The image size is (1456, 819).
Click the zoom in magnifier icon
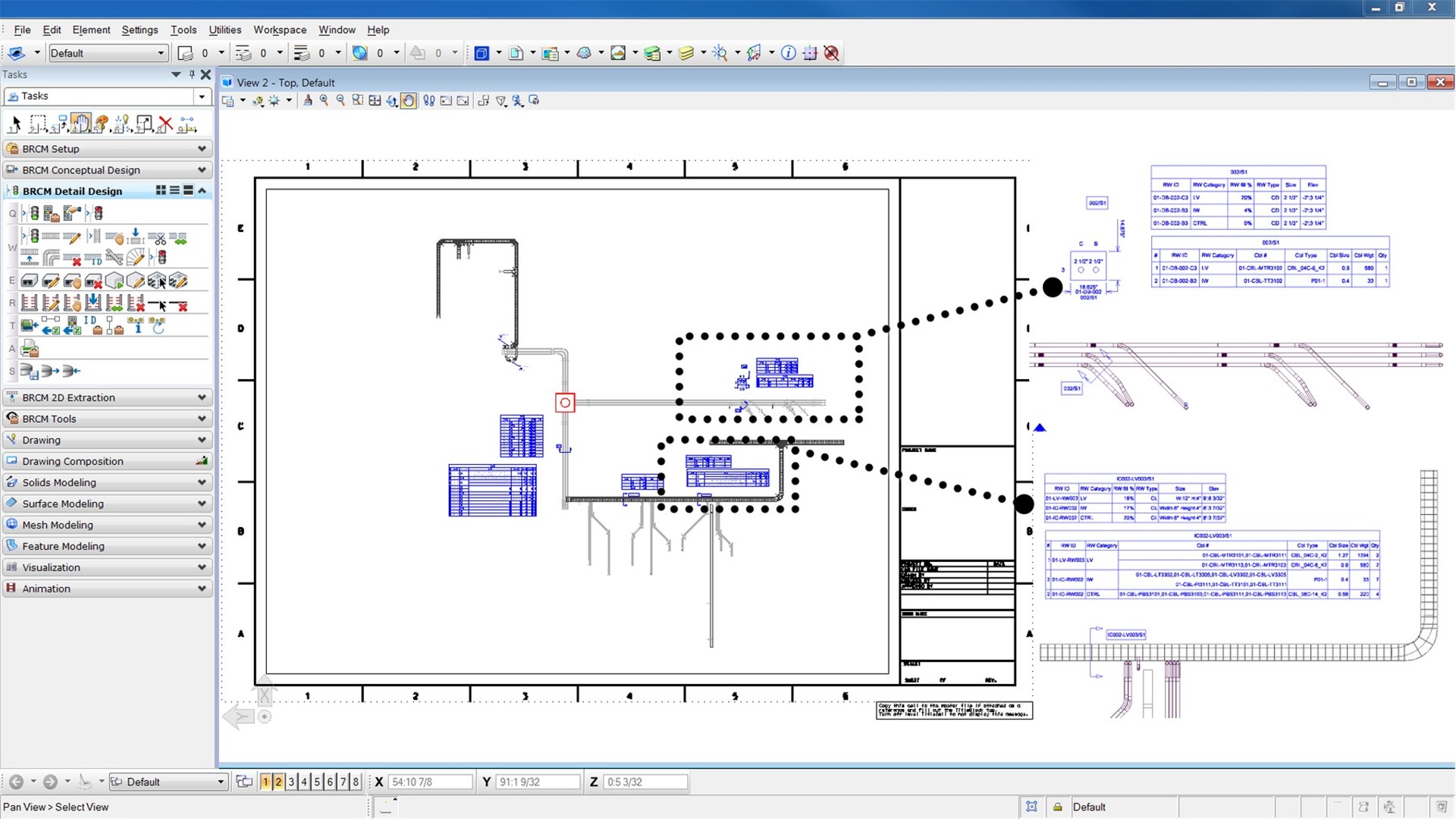323,100
